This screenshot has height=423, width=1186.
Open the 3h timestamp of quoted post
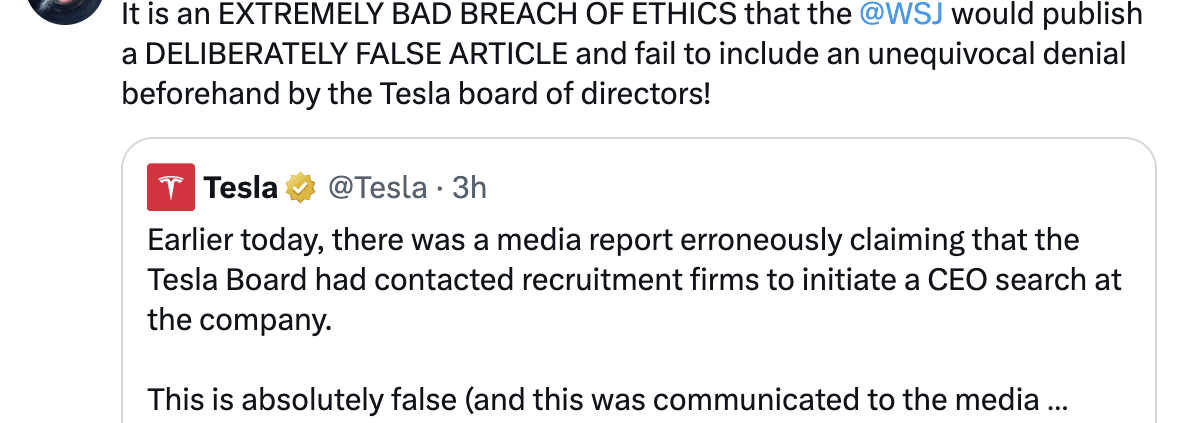pyautogui.click(x=469, y=187)
